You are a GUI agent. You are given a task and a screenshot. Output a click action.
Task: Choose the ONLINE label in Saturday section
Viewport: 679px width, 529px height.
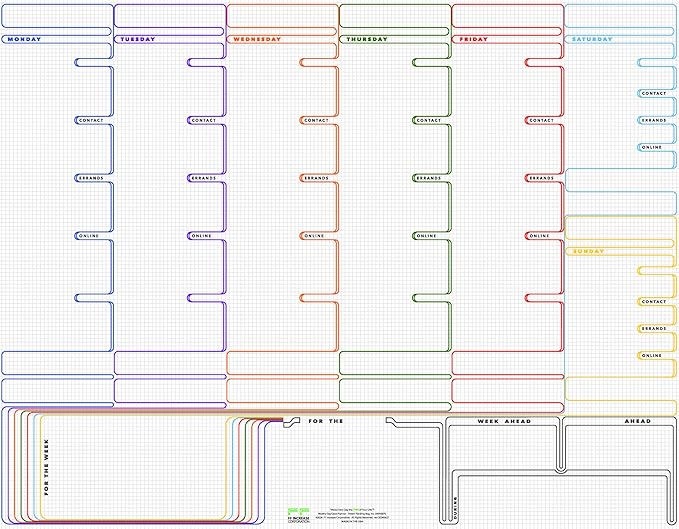(x=652, y=147)
